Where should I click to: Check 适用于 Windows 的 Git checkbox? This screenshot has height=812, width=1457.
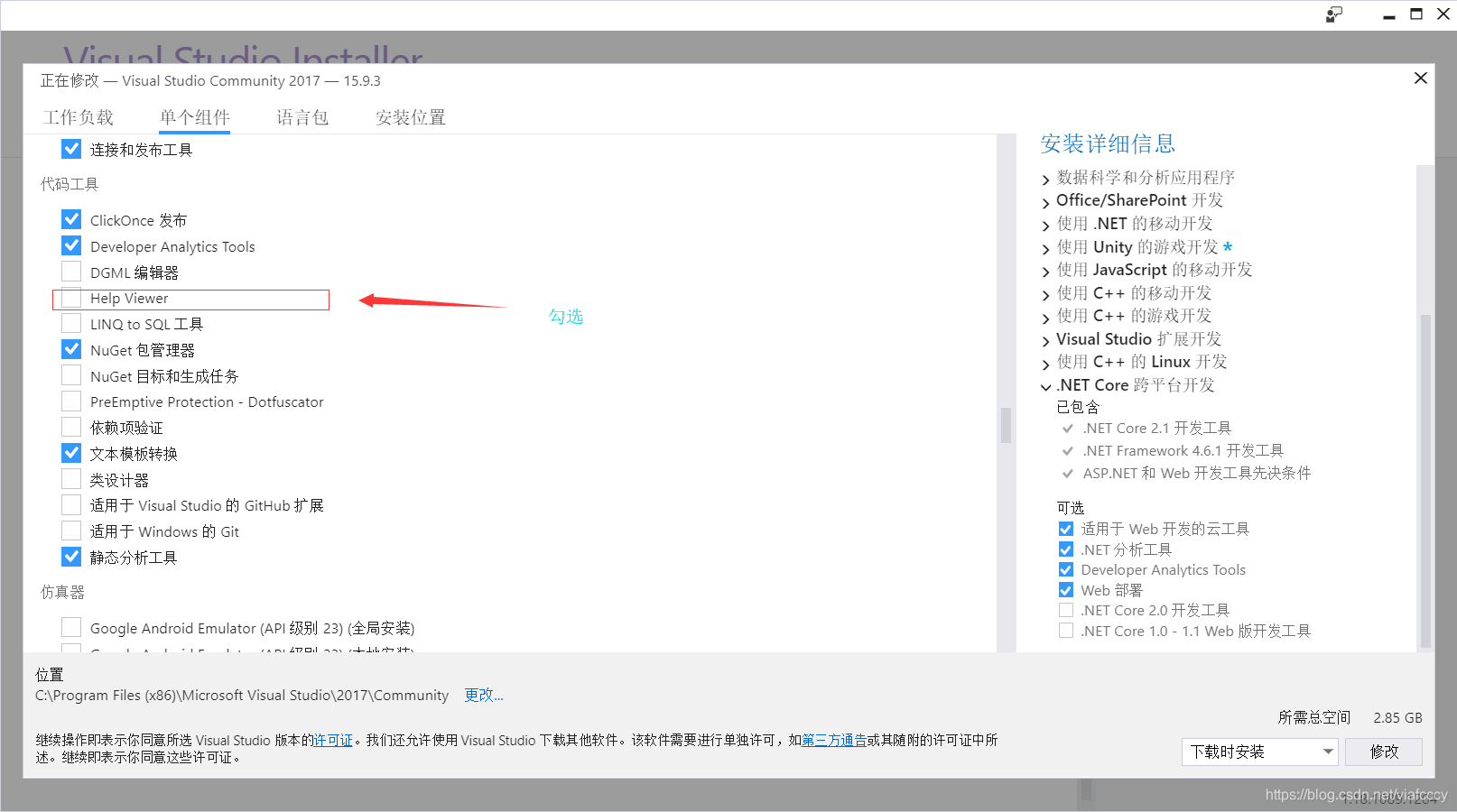tap(71, 531)
